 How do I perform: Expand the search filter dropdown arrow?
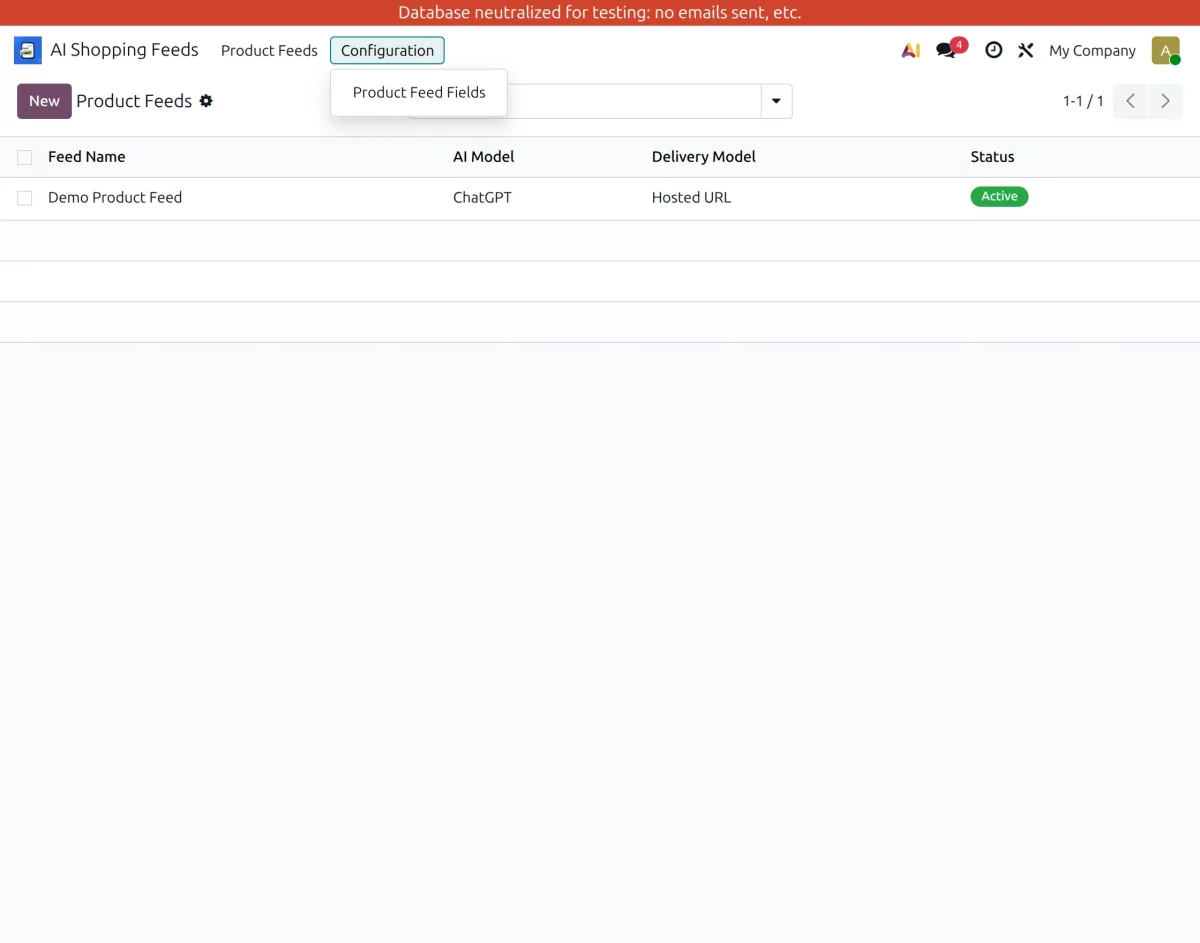(x=776, y=100)
